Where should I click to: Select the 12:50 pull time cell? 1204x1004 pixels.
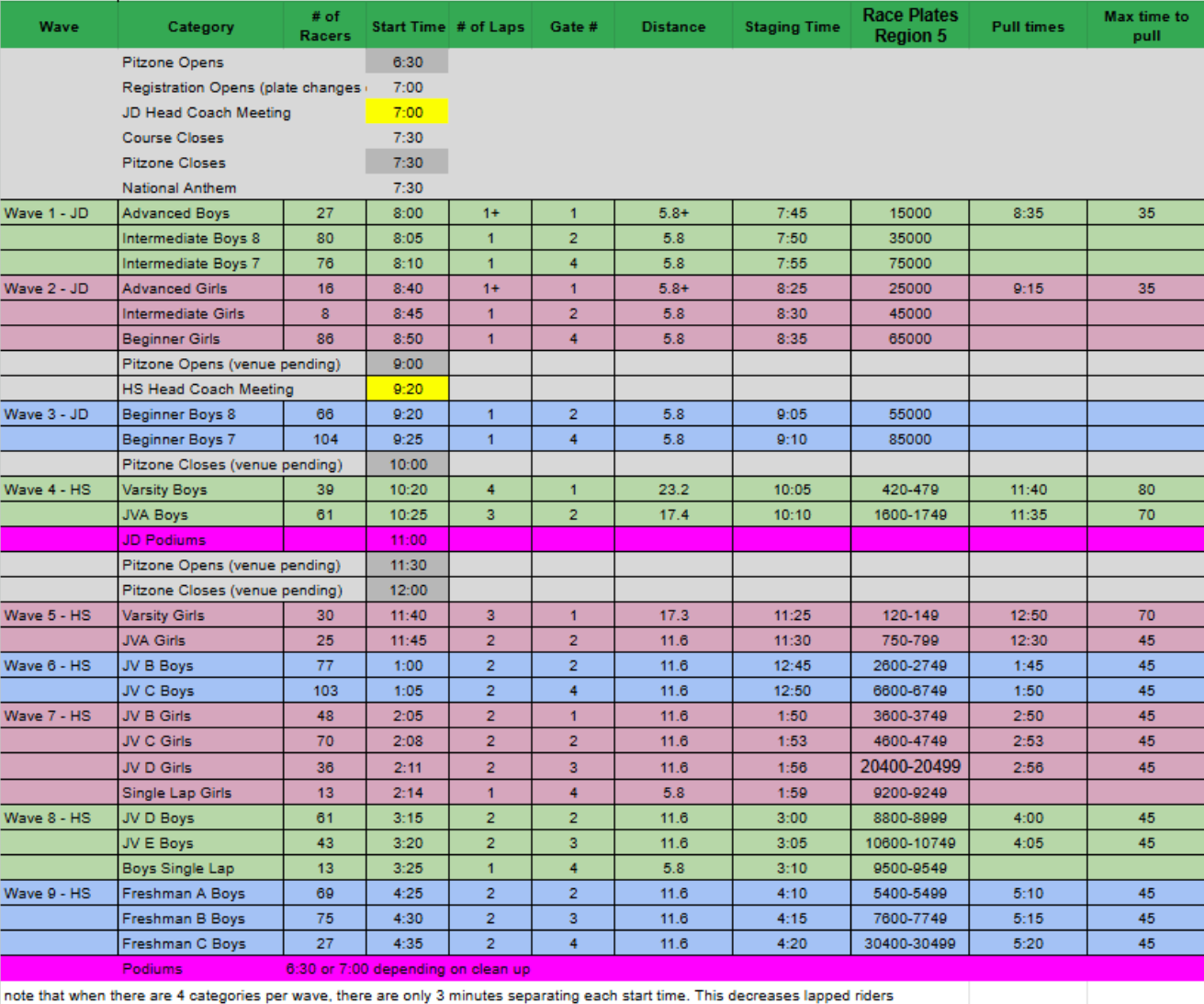(x=1028, y=615)
